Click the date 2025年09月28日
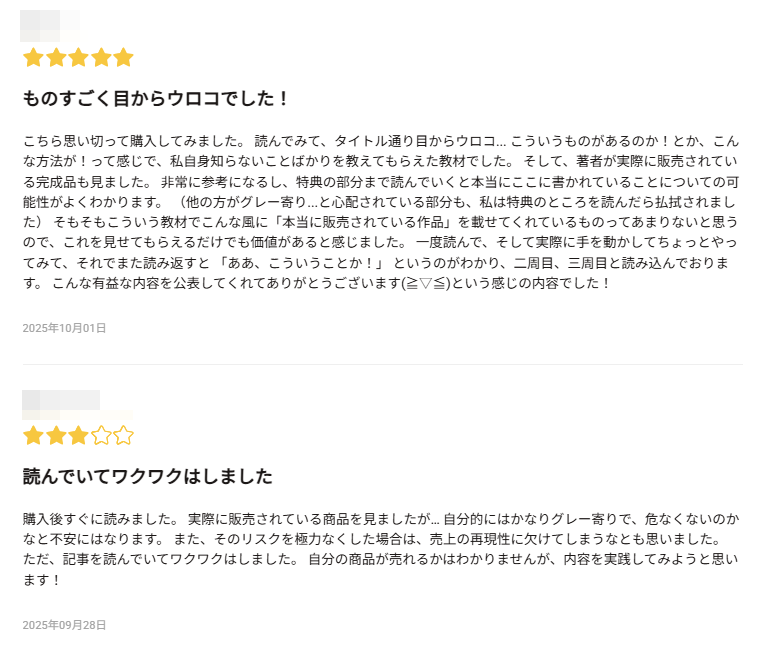The width and height of the screenshot is (760, 650). click(x=64, y=625)
